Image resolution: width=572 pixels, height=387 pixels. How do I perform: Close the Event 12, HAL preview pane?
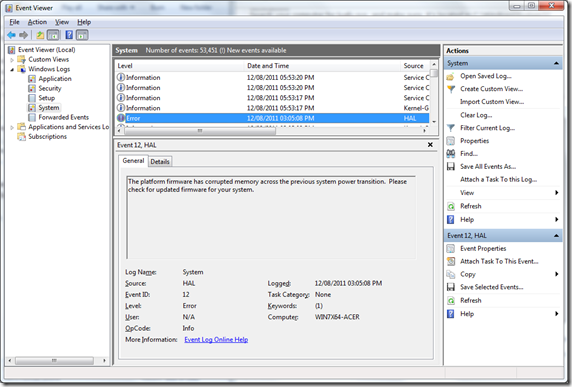(x=430, y=145)
